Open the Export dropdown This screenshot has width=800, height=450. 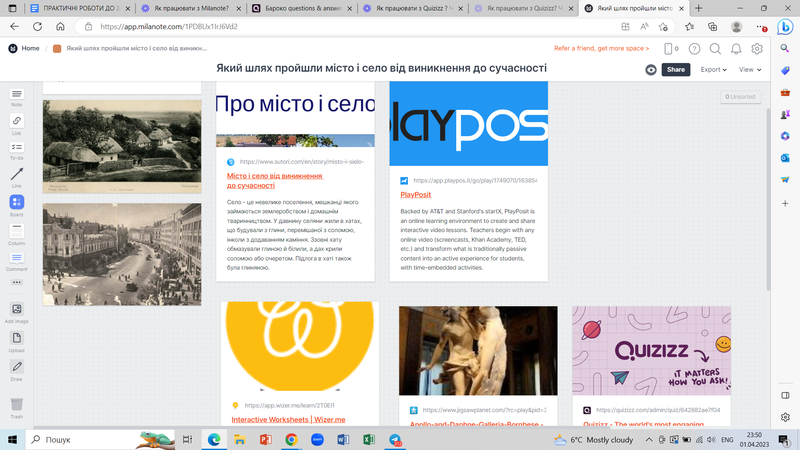point(713,70)
